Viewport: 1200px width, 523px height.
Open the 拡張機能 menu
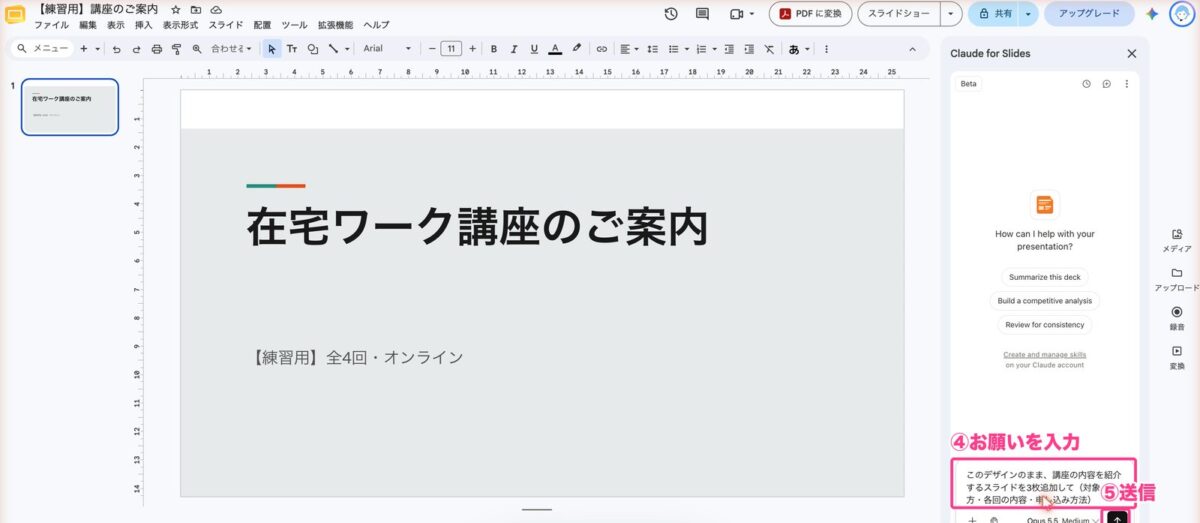coord(336,24)
